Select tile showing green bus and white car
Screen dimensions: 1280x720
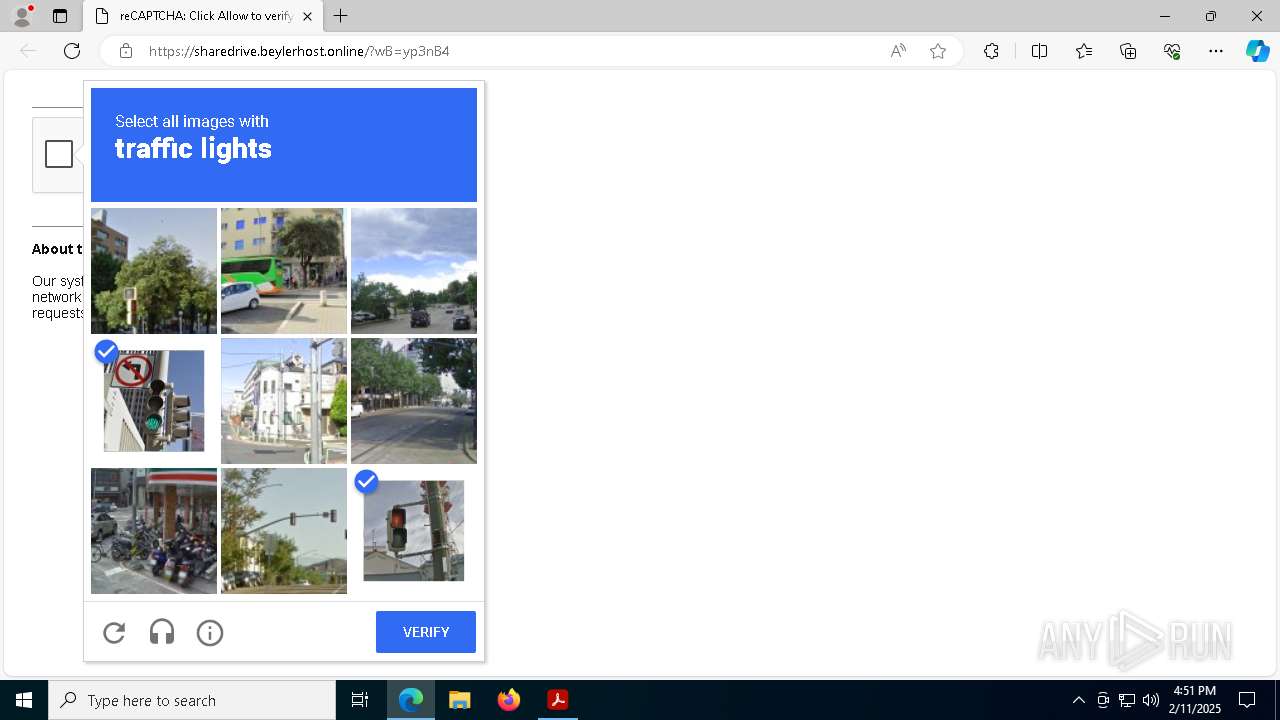(284, 271)
